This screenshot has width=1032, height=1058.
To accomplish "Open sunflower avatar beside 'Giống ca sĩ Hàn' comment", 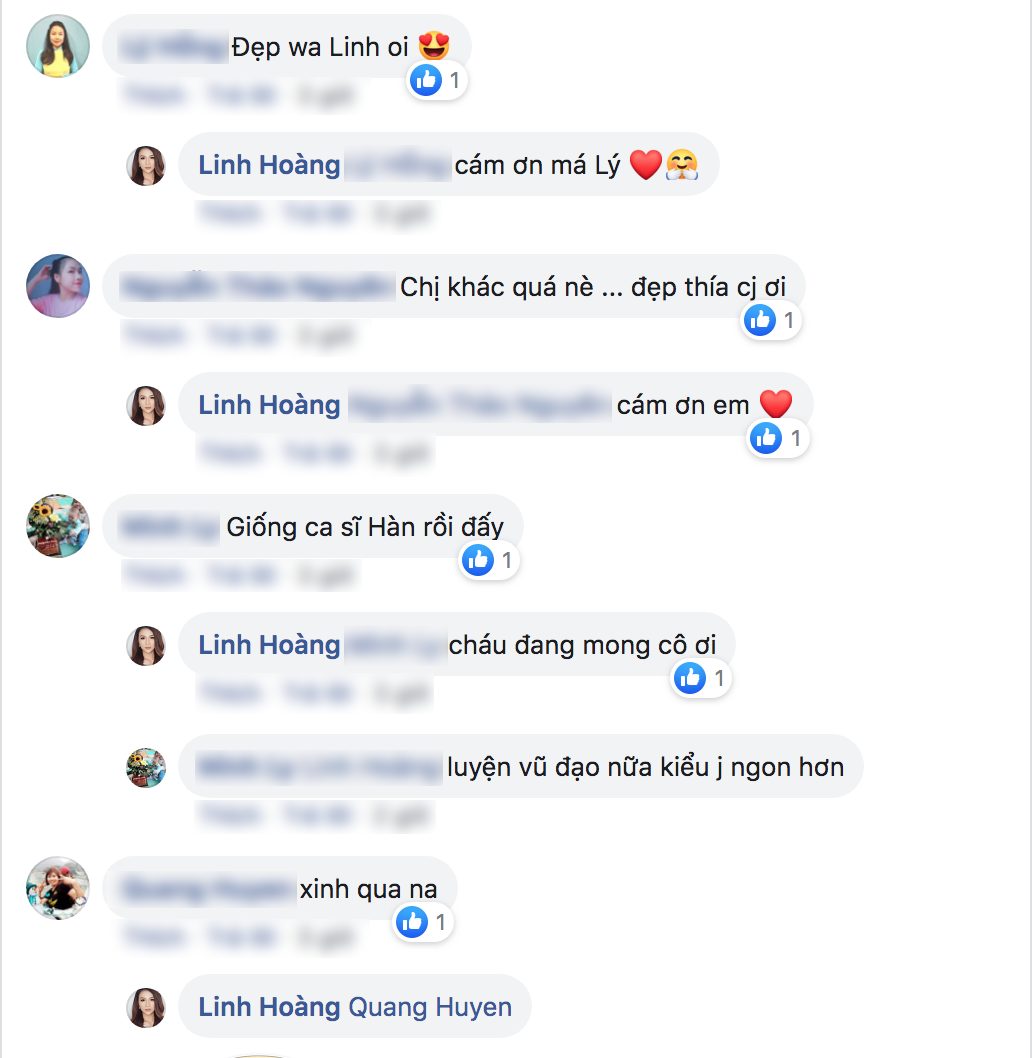I will (x=58, y=526).
